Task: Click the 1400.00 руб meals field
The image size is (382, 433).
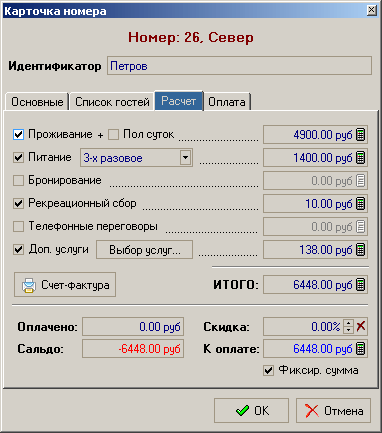Action: click(315, 157)
